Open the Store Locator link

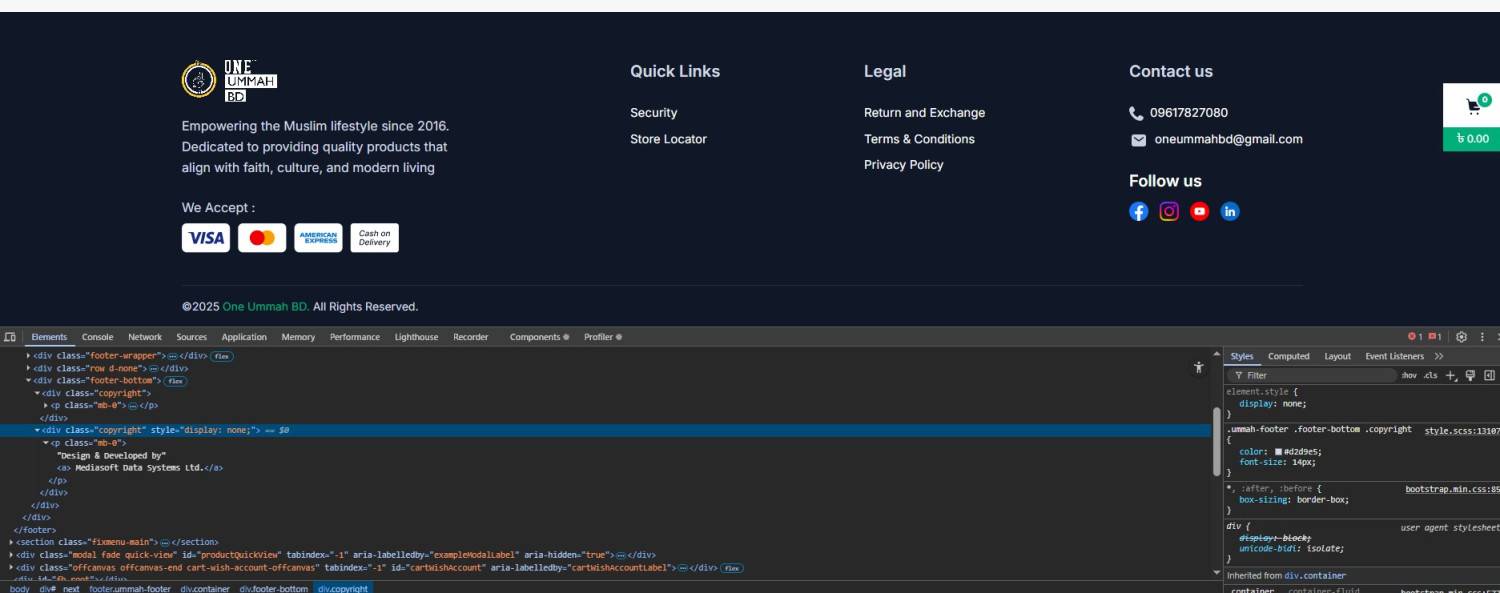point(668,139)
